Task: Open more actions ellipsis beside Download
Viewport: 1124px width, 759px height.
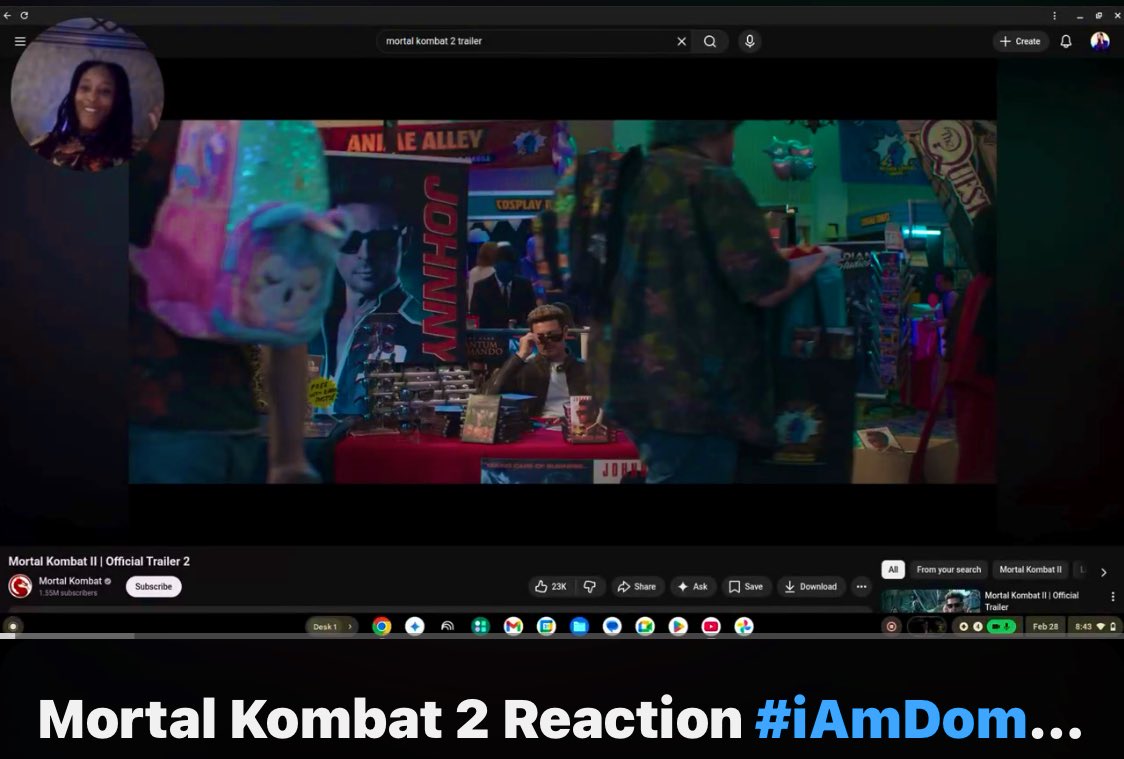Action: pyautogui.click(x=861, y=586)
